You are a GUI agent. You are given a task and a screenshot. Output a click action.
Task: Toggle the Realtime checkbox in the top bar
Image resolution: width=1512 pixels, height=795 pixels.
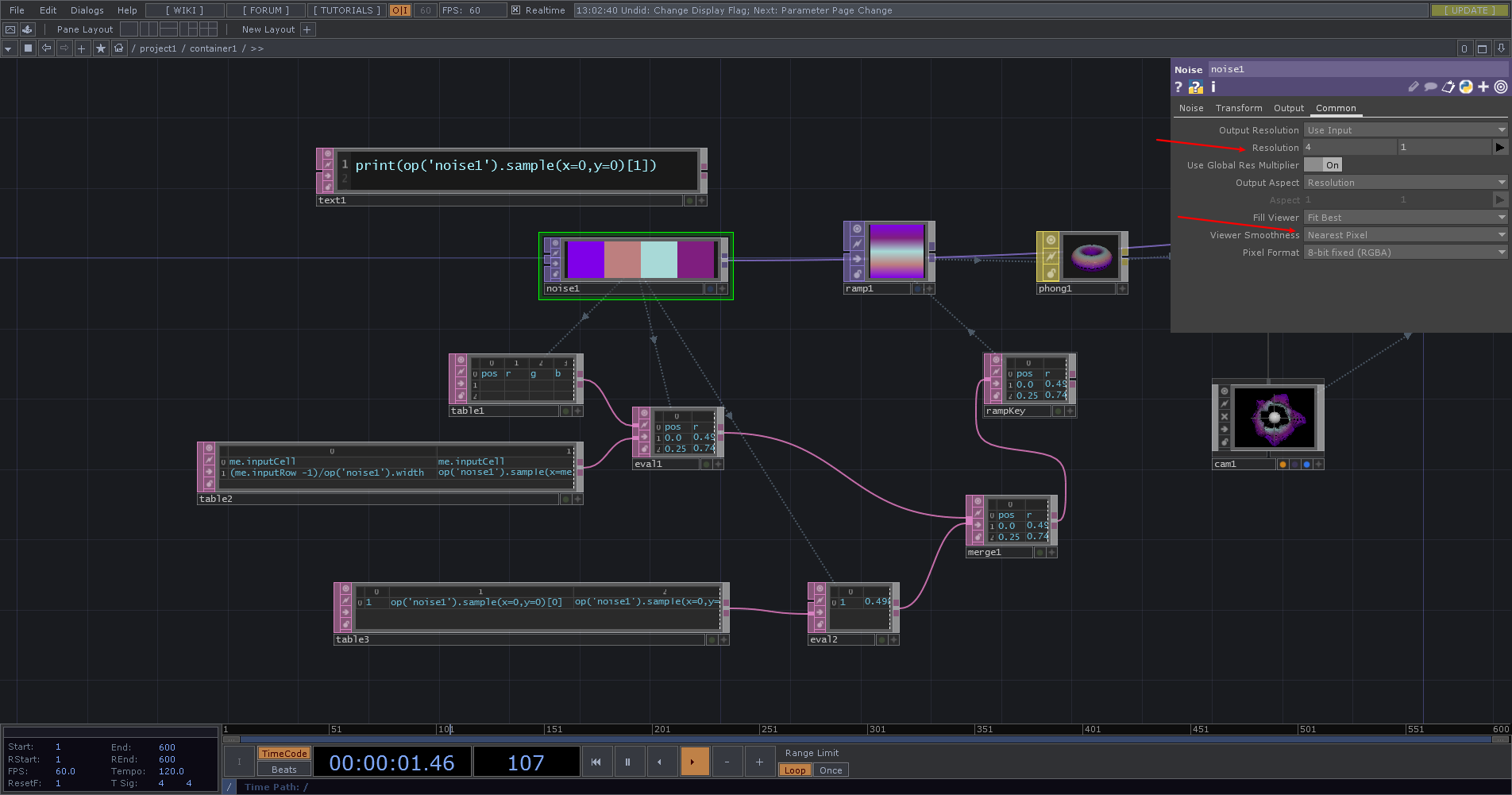point(515,10)
